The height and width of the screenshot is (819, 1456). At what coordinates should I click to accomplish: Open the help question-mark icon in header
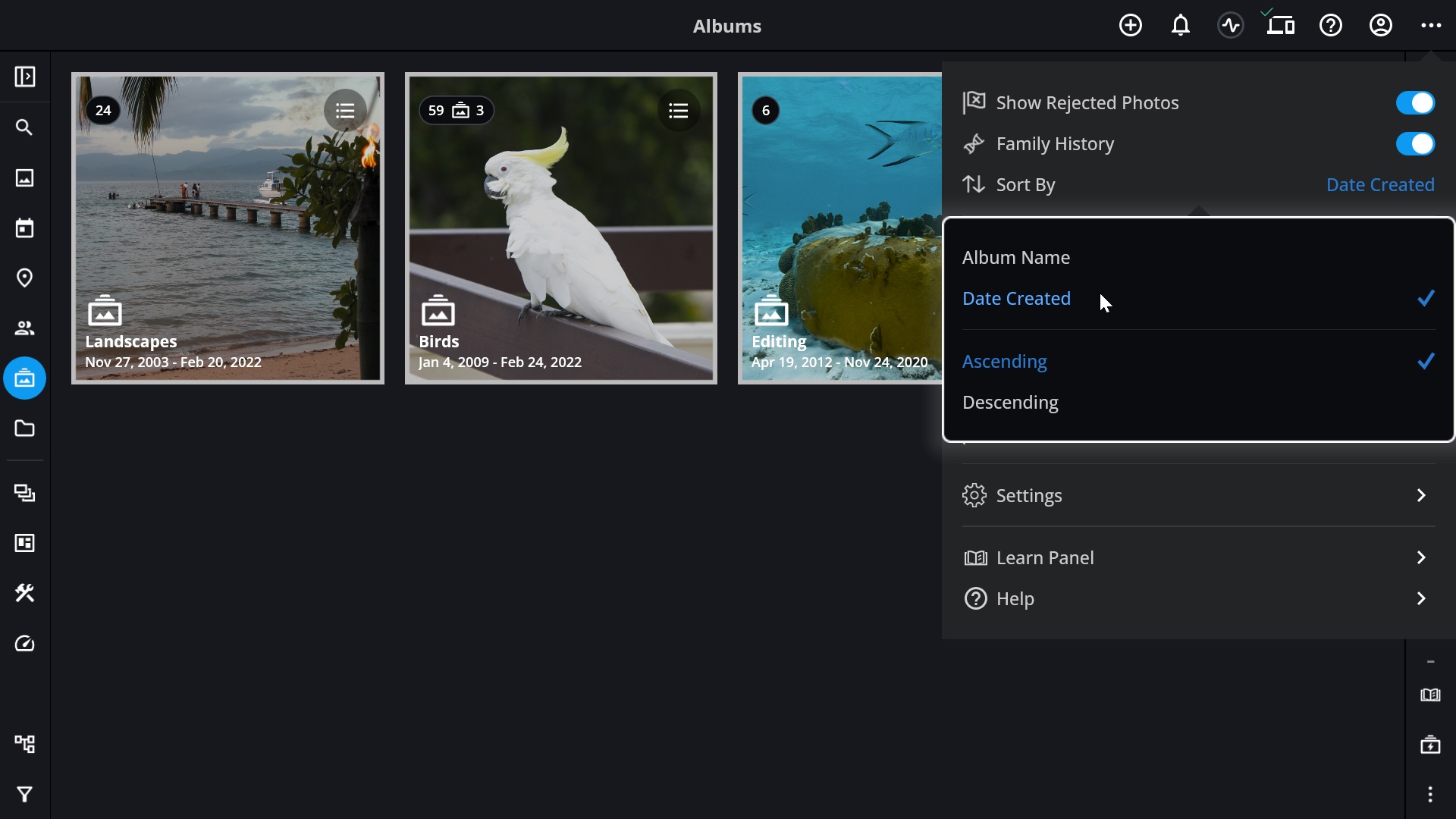coord(1330,25)
